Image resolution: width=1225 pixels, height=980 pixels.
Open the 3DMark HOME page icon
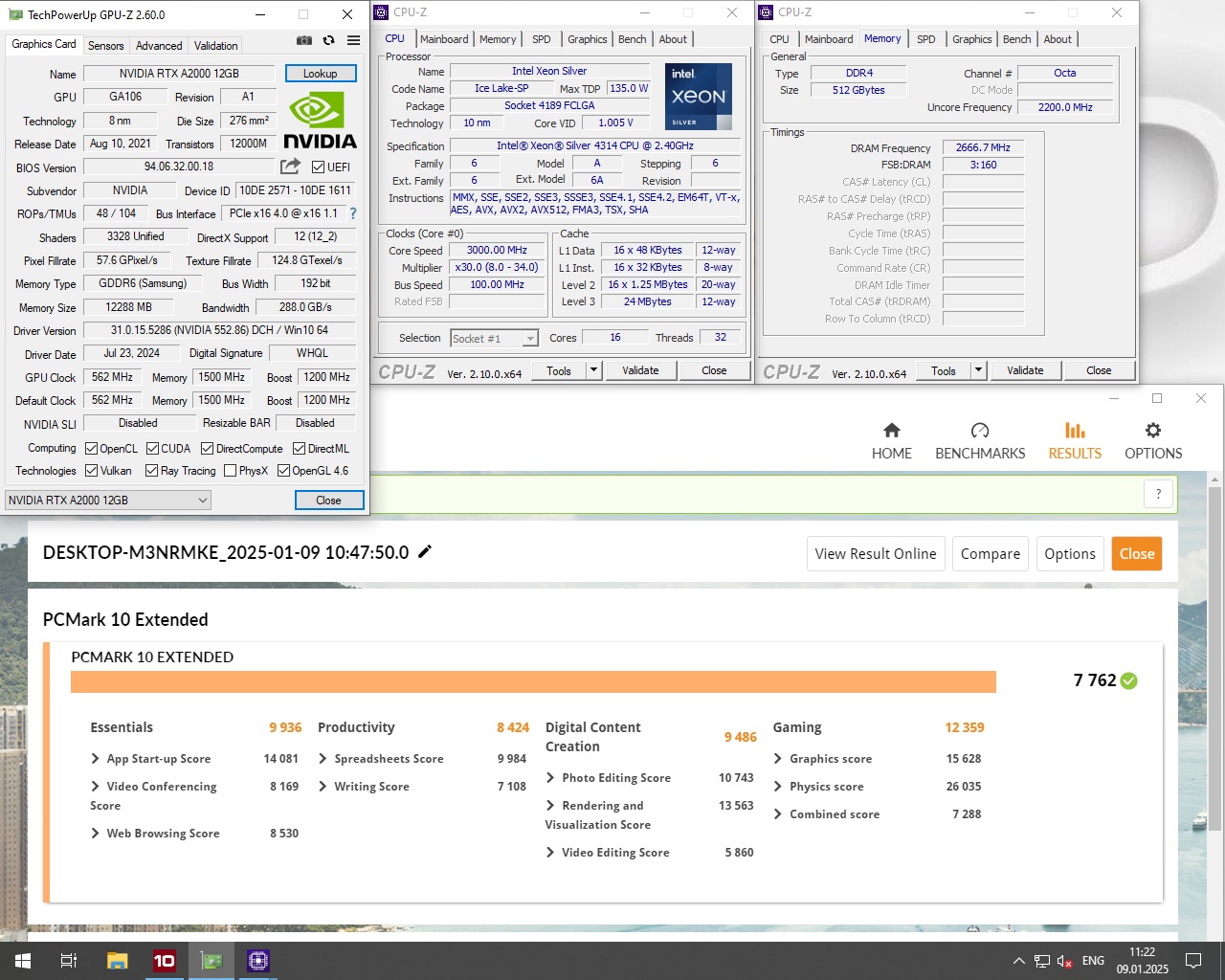891,431
